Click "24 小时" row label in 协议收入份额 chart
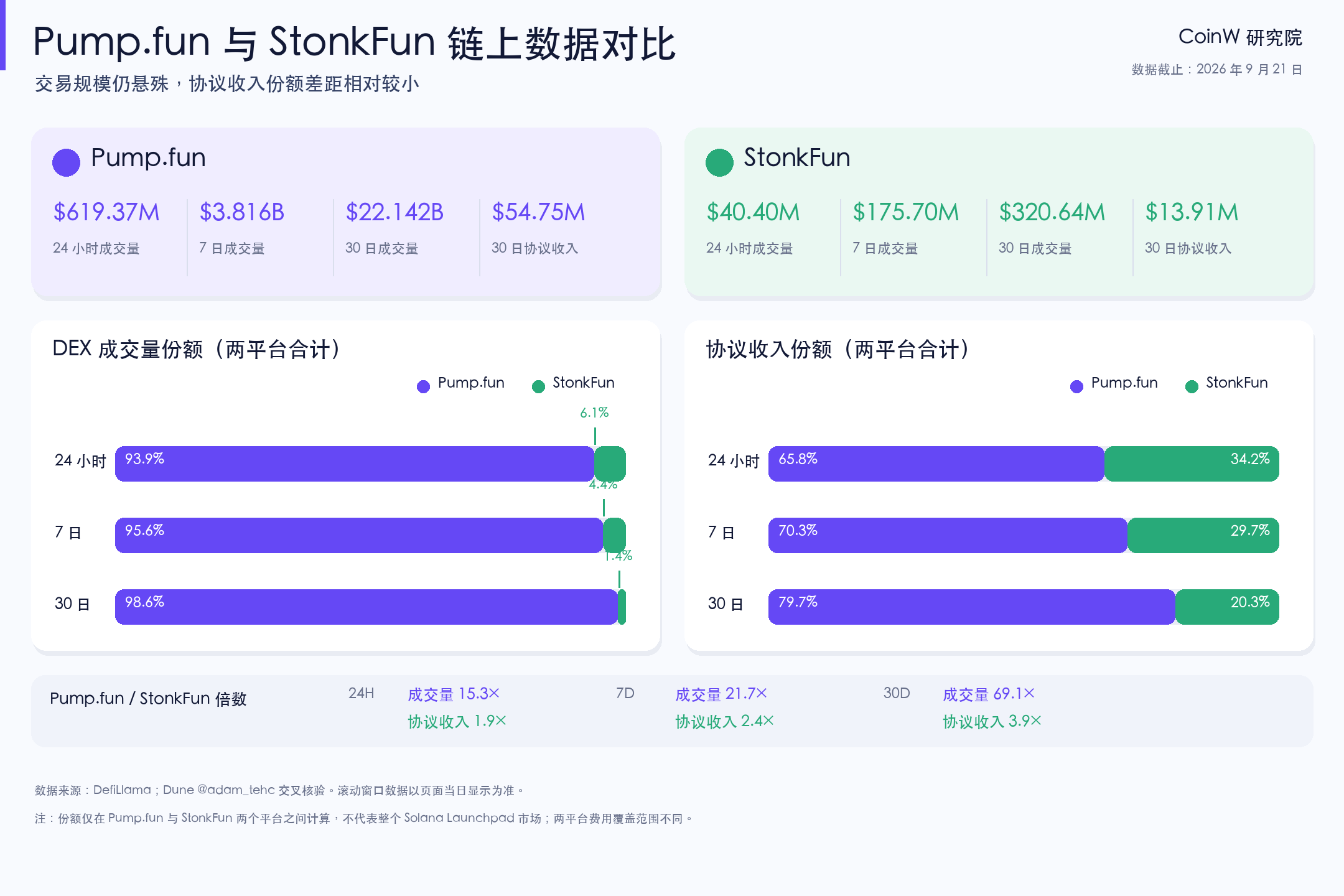The width and height of the screenshot is (1344, 896). point(734,461)
